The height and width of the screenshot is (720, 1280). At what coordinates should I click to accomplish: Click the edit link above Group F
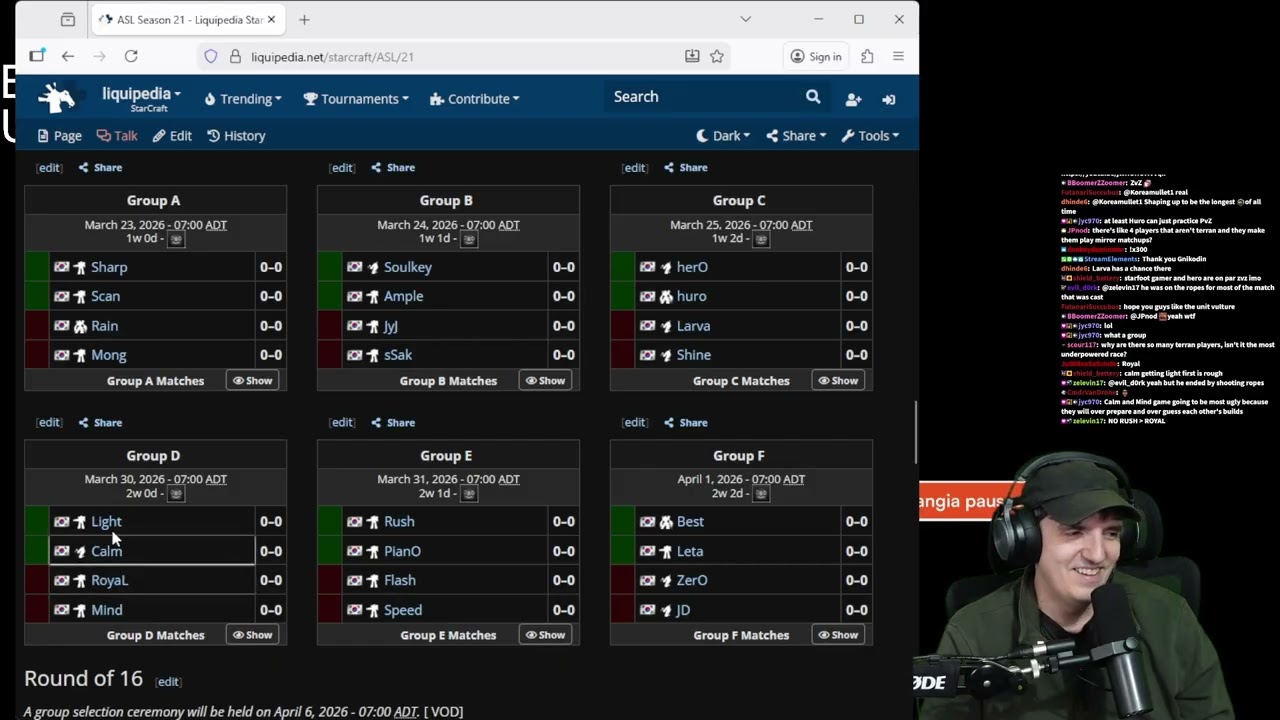[635, 423]
